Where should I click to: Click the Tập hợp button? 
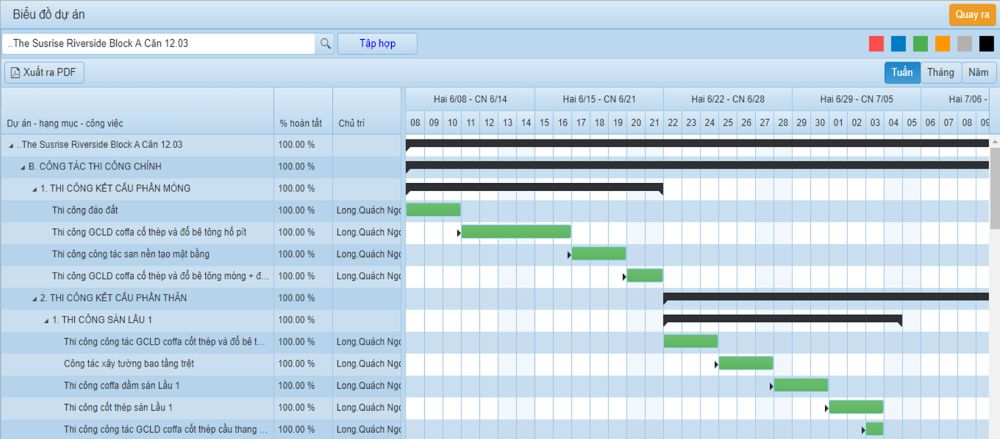tap(376, 44)
